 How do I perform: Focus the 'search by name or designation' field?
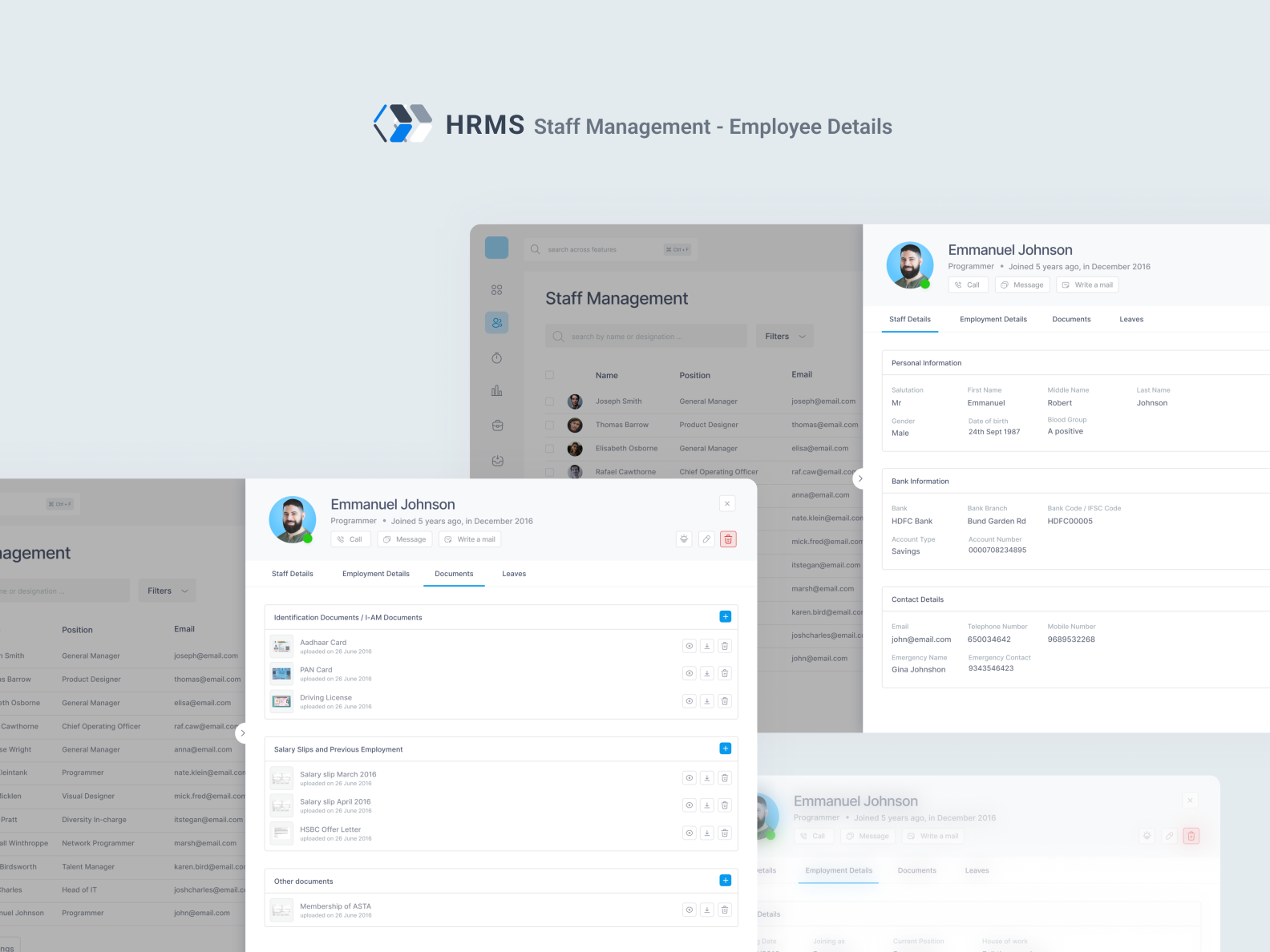pos(646,336)
